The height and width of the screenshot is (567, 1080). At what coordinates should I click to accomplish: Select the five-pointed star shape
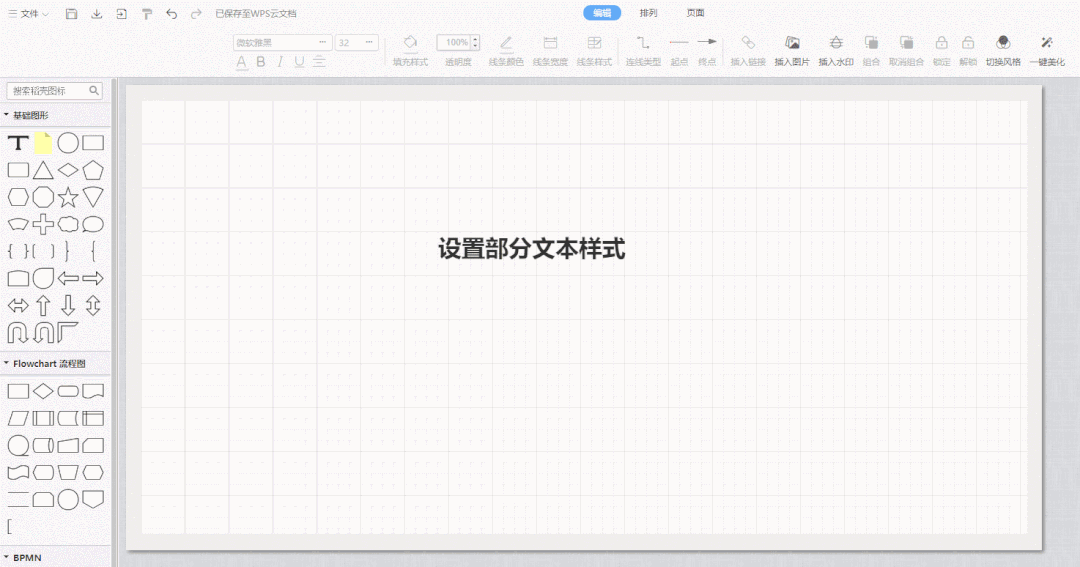(68, 198)
